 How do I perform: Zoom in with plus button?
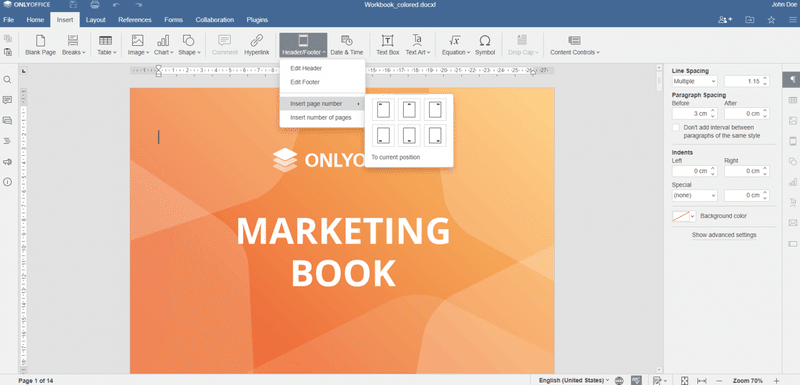[777, 380]
